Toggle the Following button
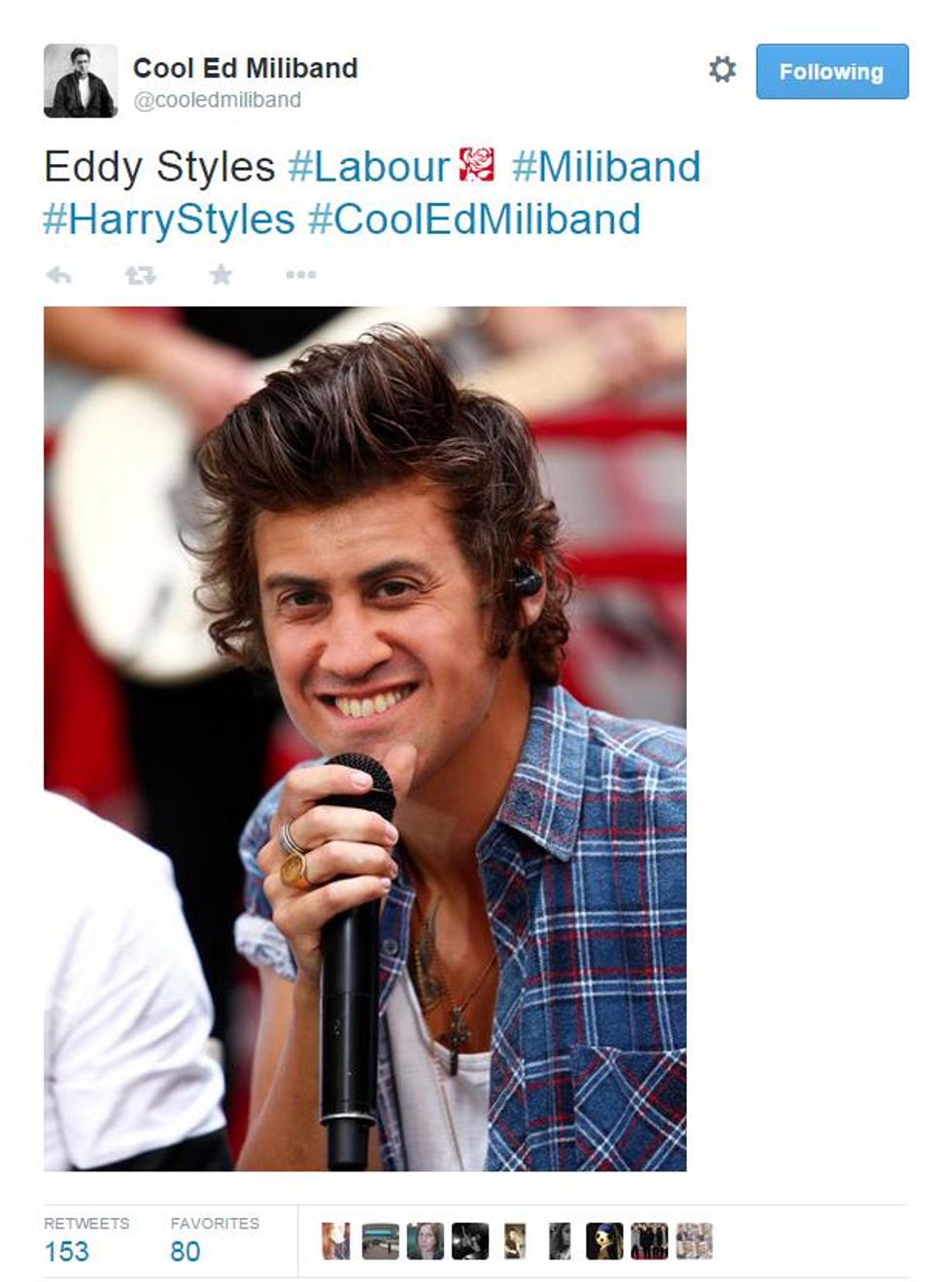The width and height of the screenshot is (952, 1282). [x=833, y=71]
